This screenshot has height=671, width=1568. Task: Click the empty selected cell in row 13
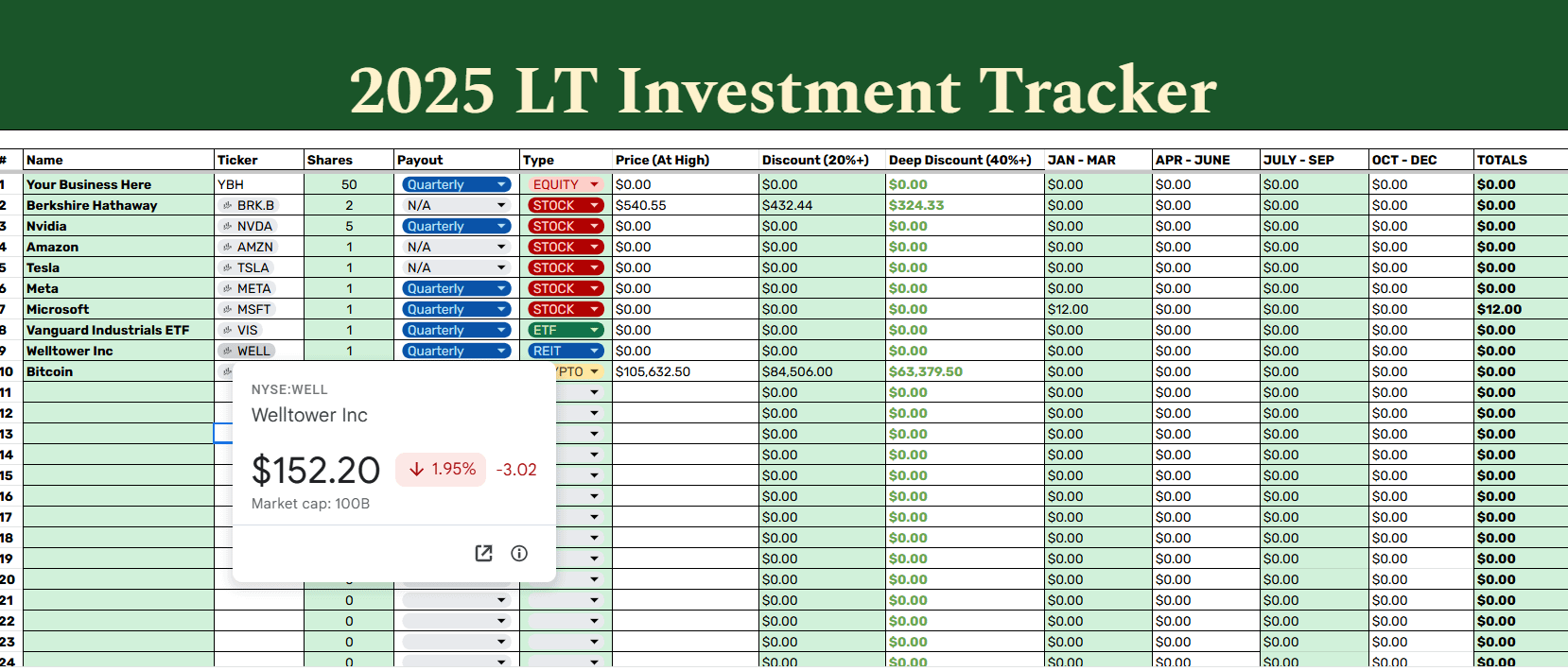[223, 434]
